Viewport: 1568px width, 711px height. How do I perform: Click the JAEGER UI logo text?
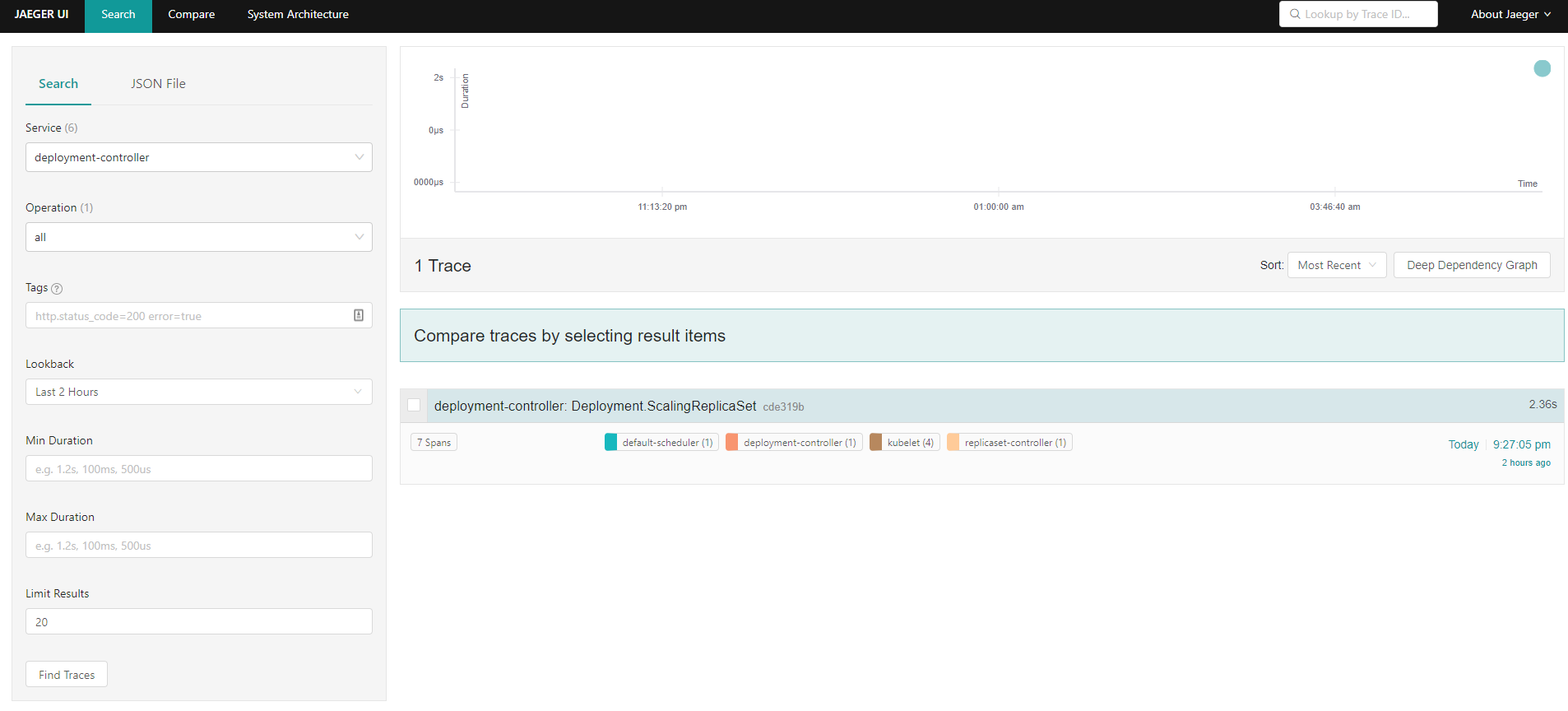[42, 15]
